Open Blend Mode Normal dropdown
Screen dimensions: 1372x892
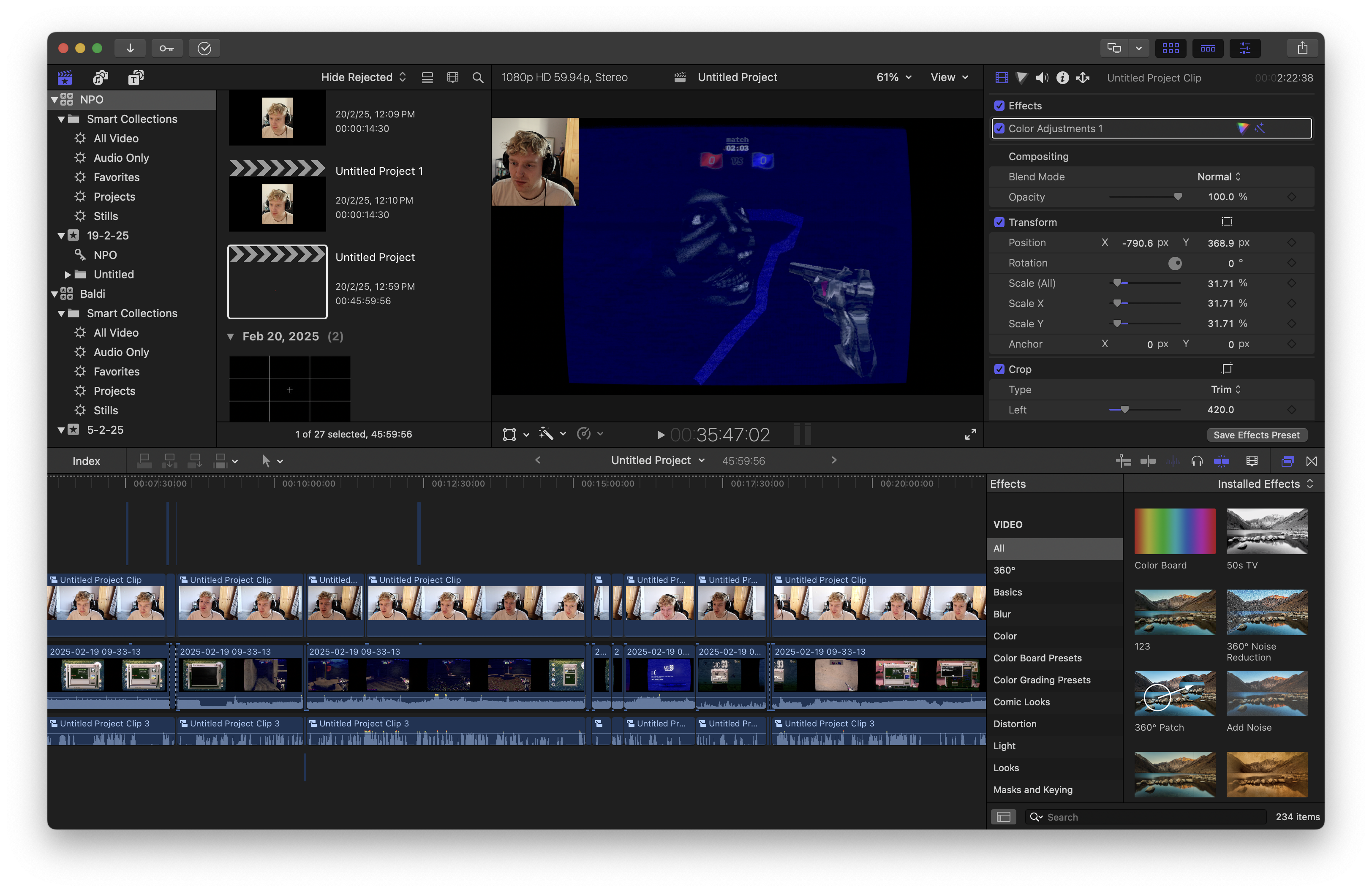pos(1219,177)
